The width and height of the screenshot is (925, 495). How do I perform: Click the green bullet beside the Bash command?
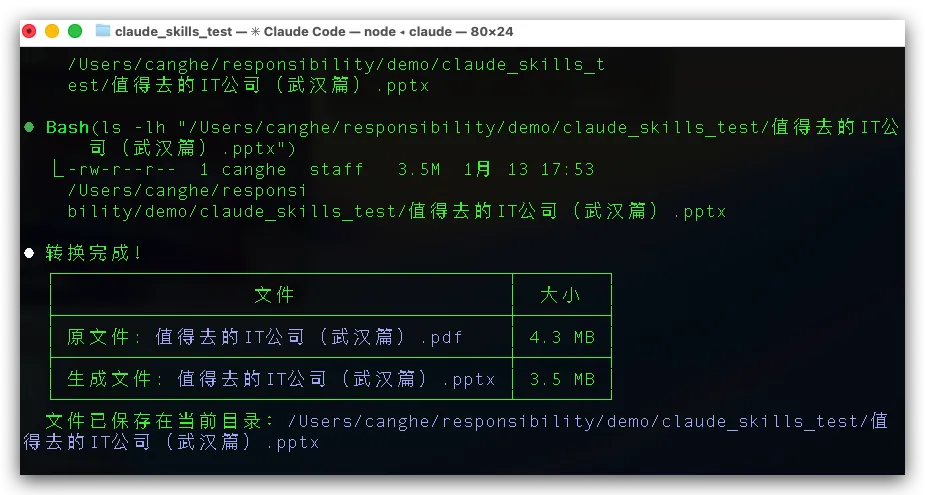coord(28,128)
